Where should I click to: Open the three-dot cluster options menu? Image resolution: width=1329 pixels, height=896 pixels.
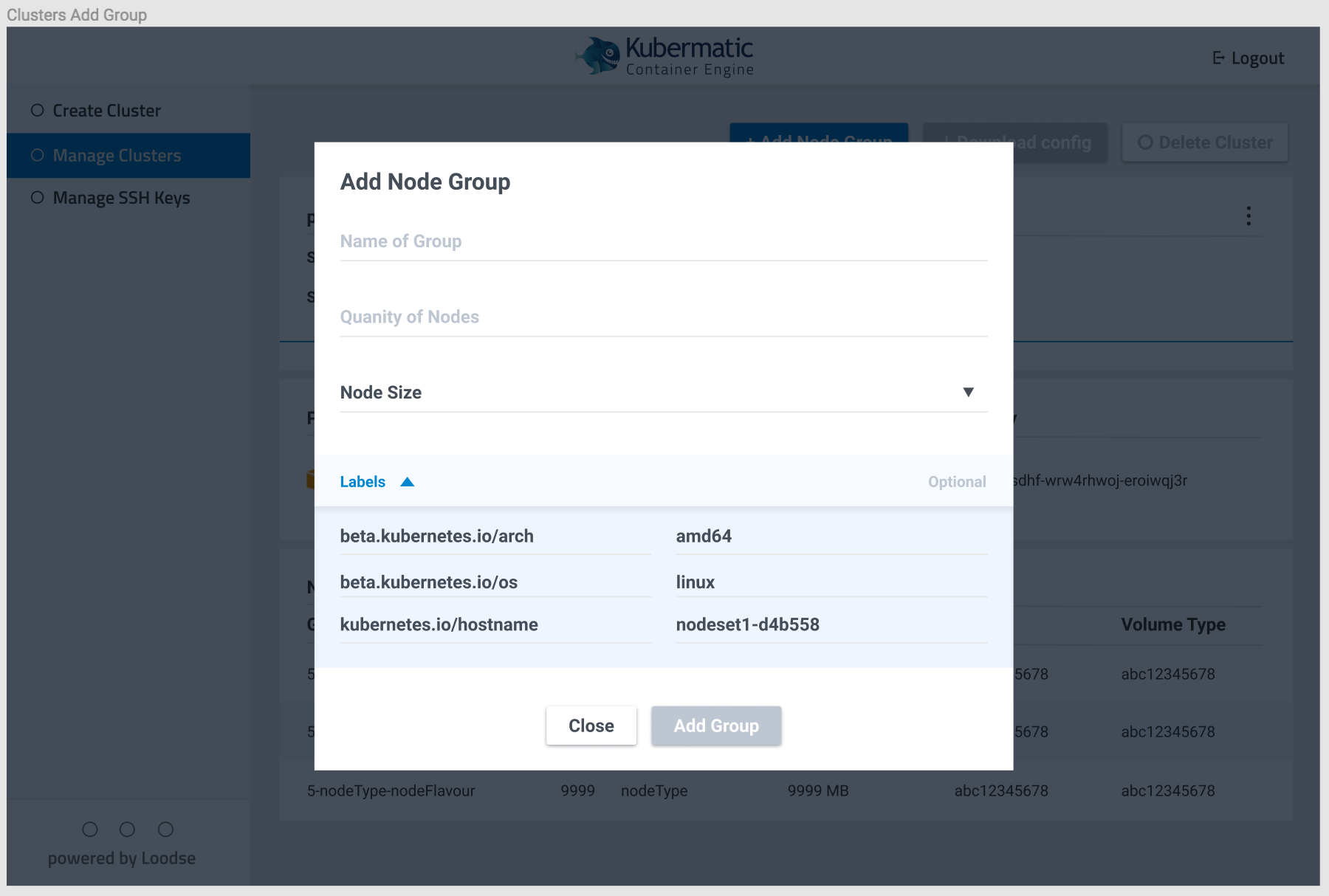[x=1249, y=216]
